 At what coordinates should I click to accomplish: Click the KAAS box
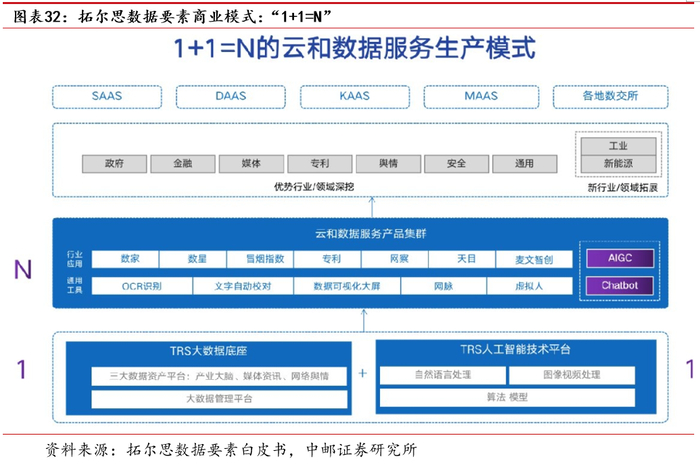pyautogui.click(x=355, y=96)
